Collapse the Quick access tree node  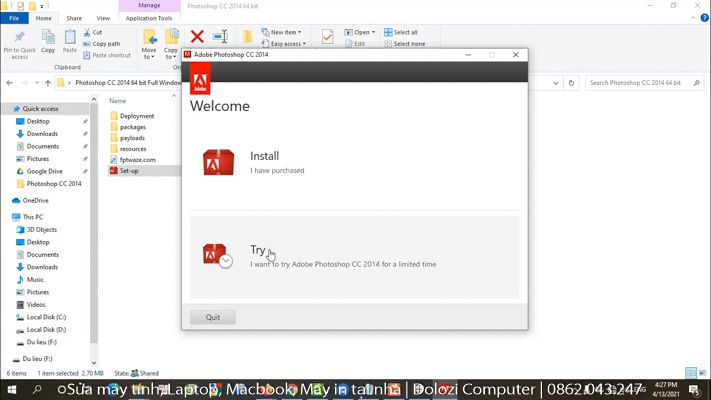[x=6, y=109]
